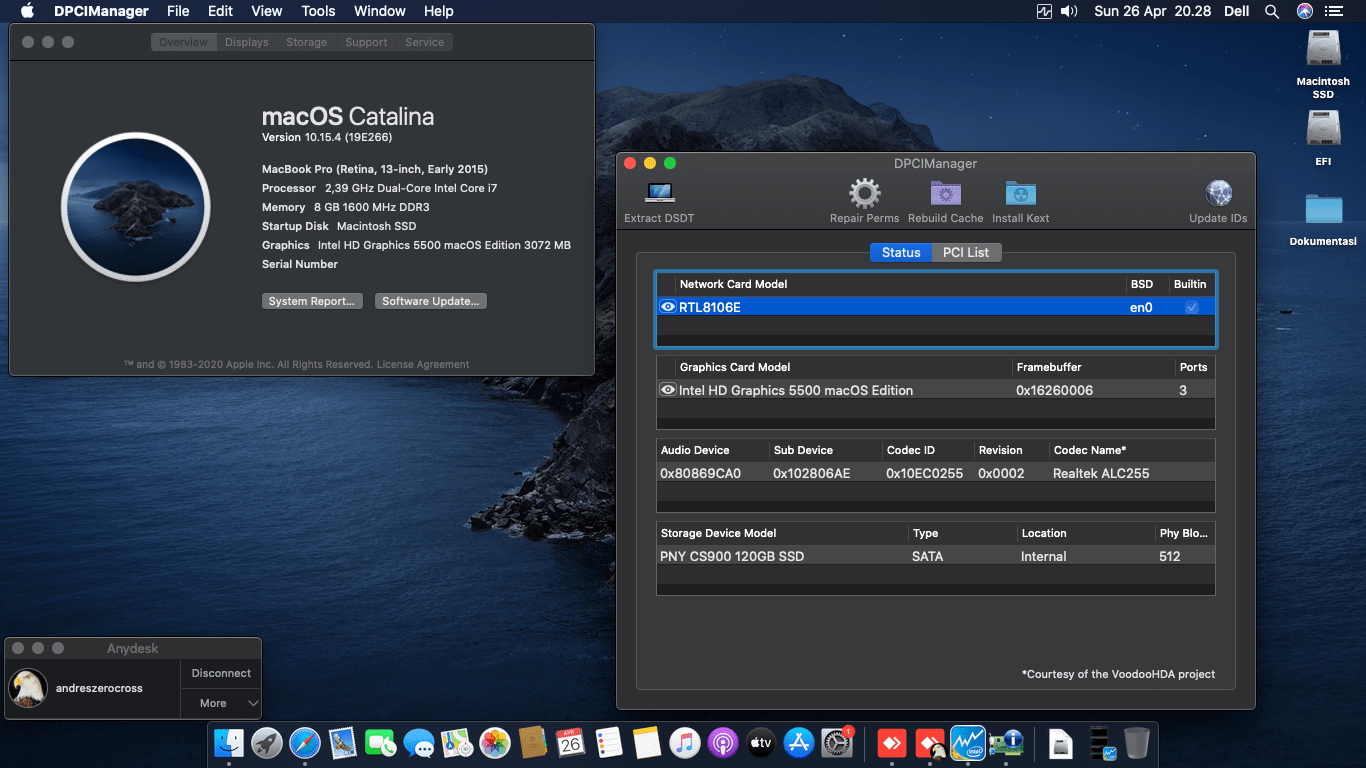
Task: Select the PNY CS900 120GB SSD row
Action: point(935,556)
